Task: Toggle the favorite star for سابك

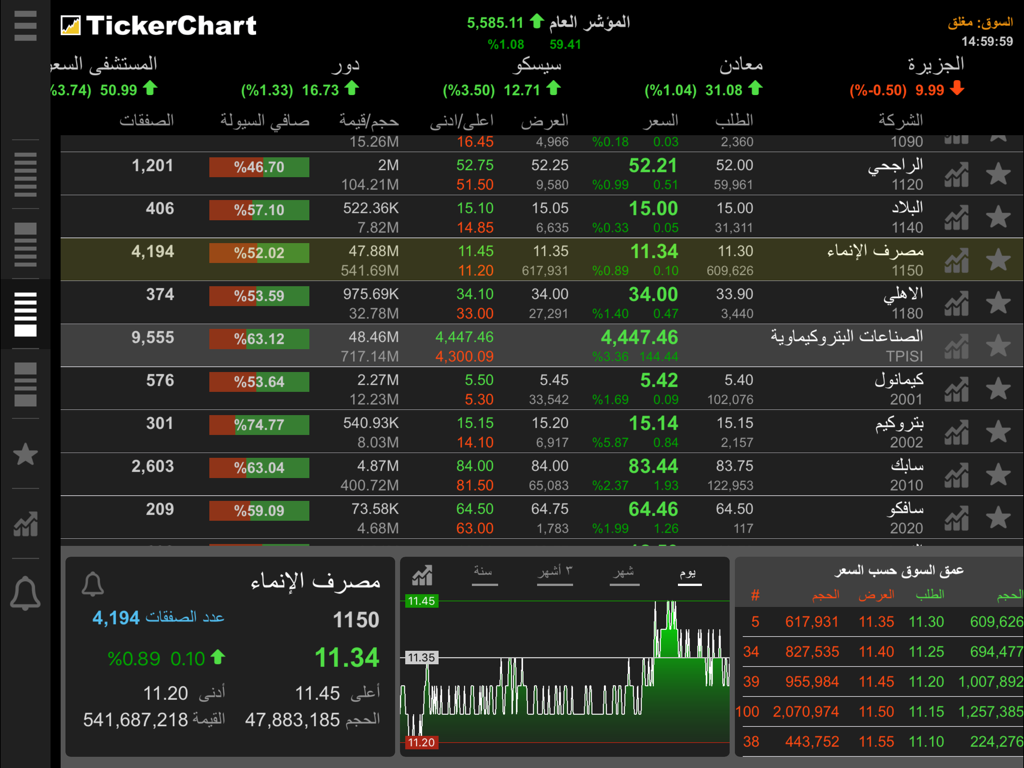Action: tap(997, 473)
